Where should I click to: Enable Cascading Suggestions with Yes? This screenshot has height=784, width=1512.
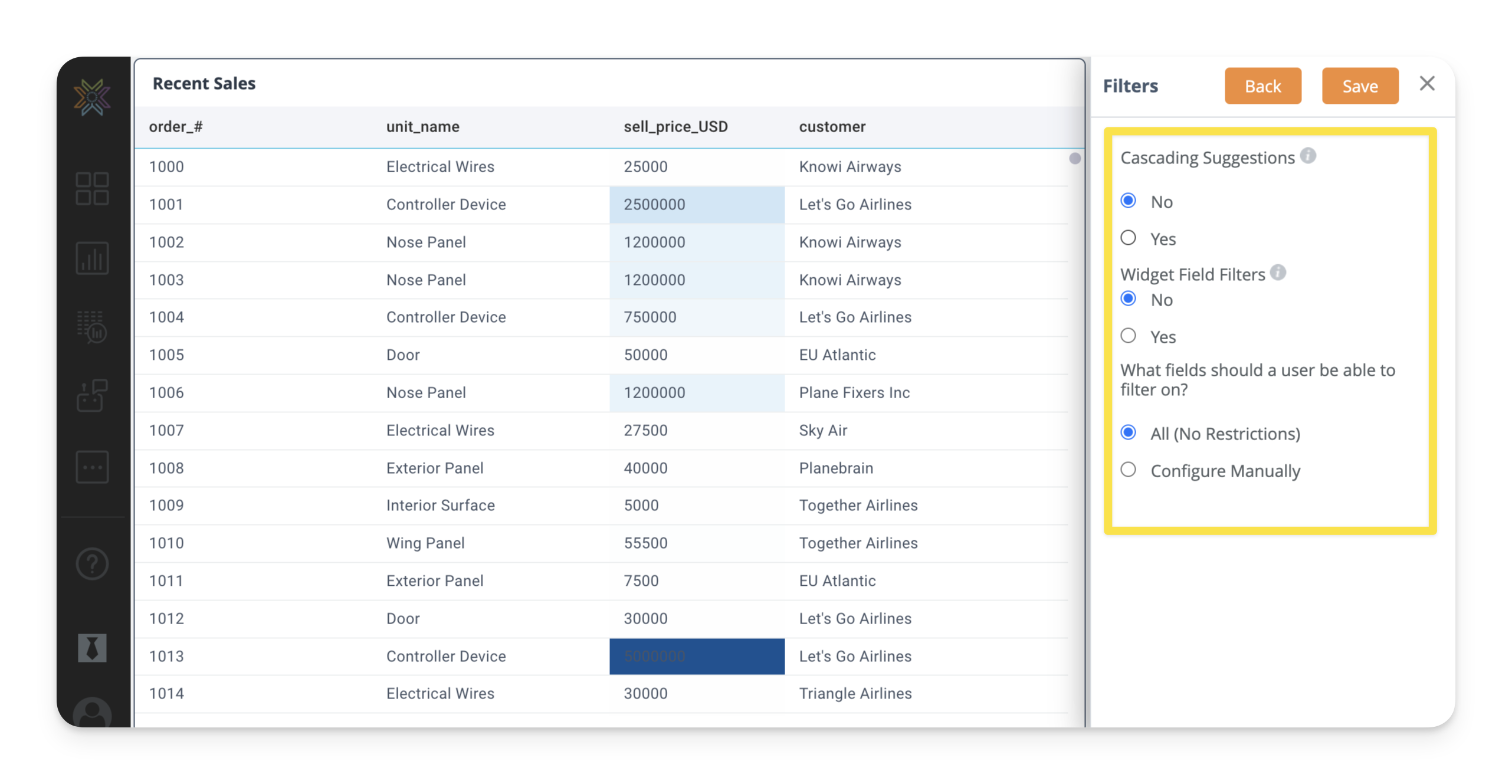pos(1128,238)
